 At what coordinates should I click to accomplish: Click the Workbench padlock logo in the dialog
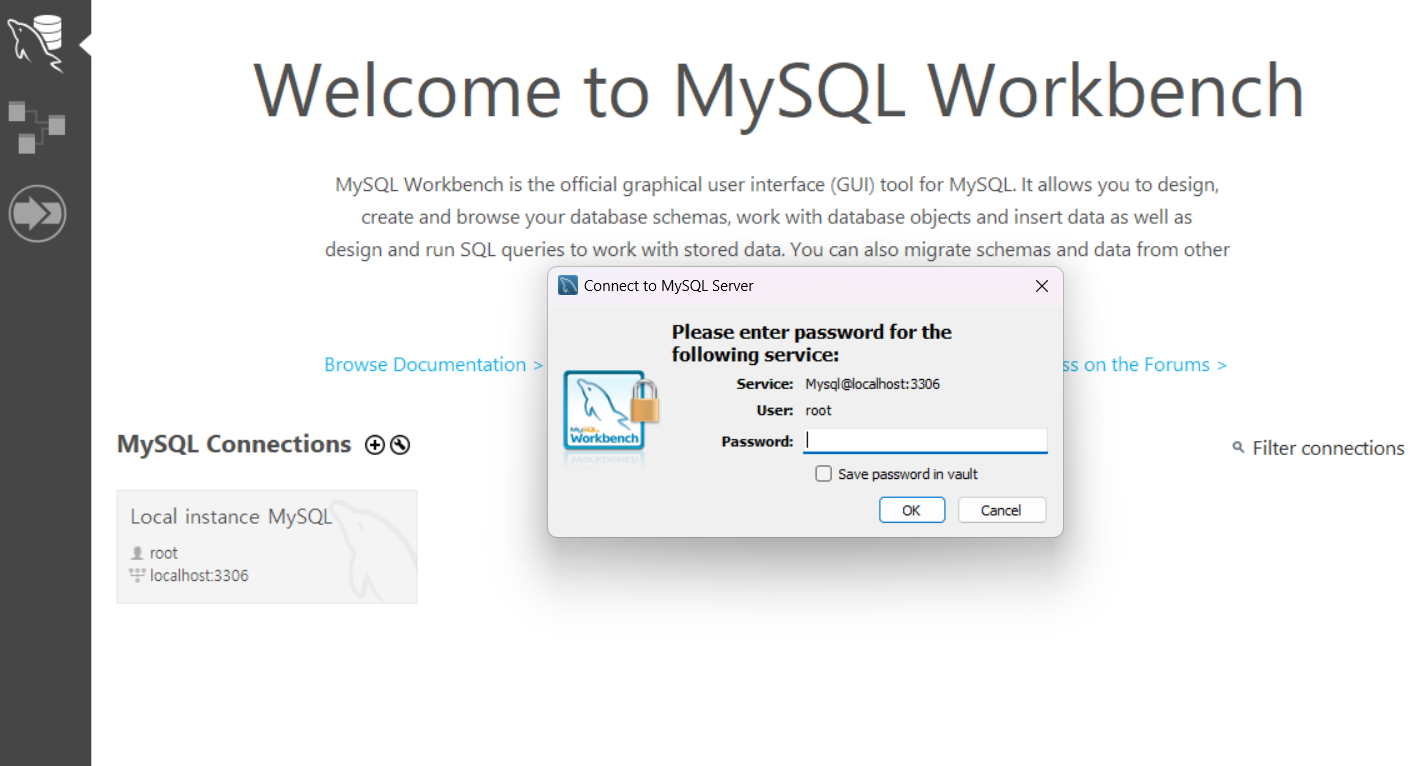click(x=611, y=411)
